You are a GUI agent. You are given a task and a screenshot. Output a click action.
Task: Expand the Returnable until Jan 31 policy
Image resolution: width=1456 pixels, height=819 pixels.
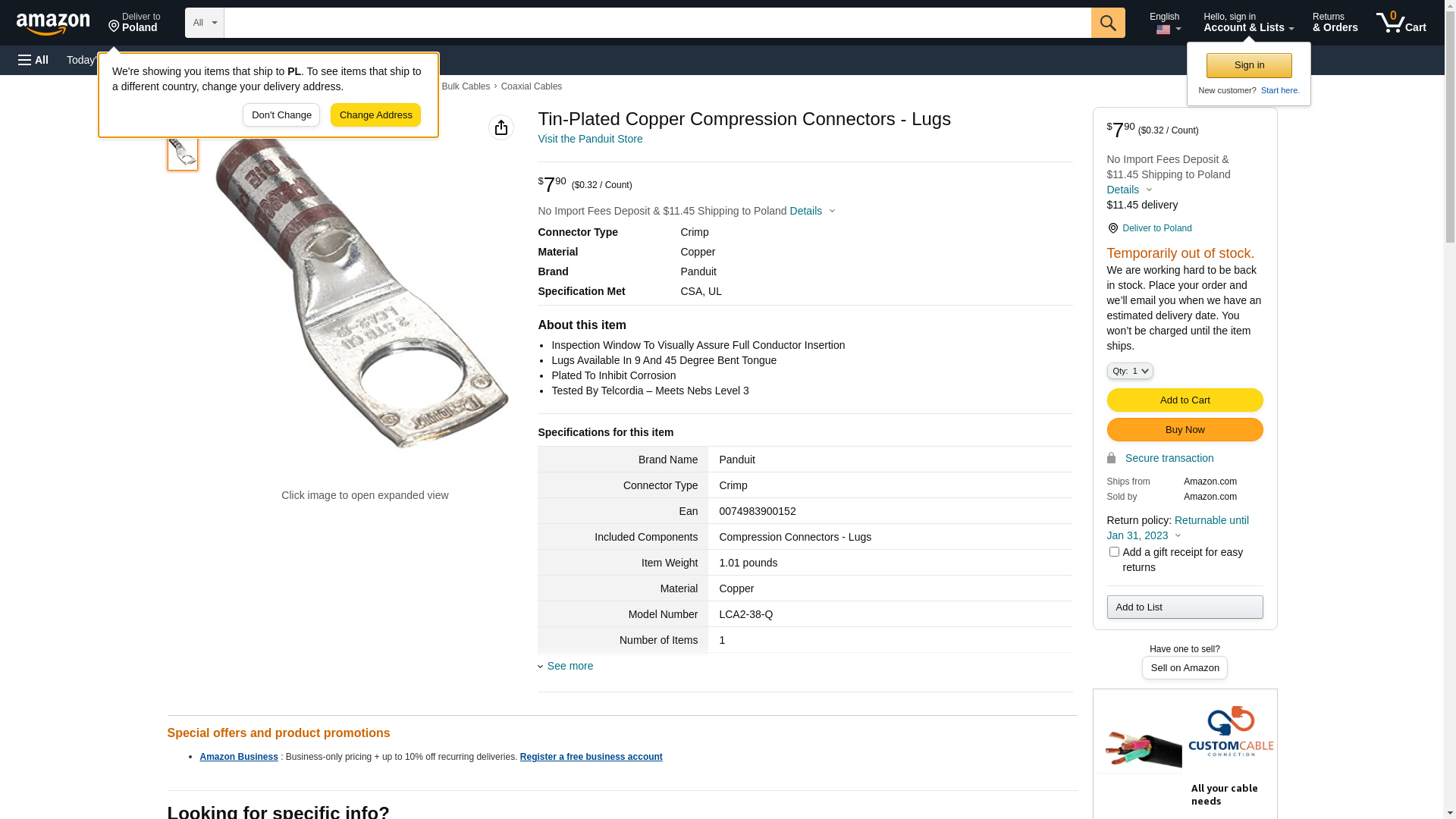click(1178, 528)
